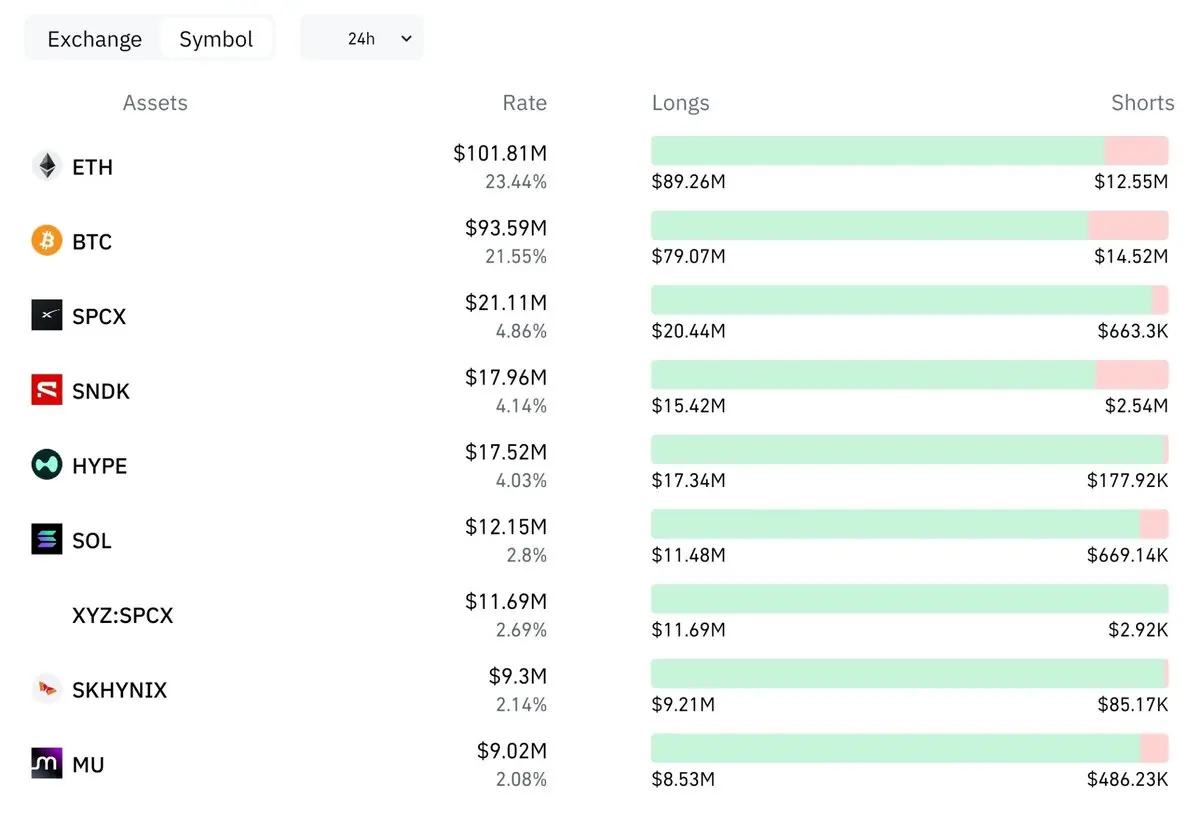Click the Longs column header
The height and width of the screenshot is (824, 1200).
(680, 103)
